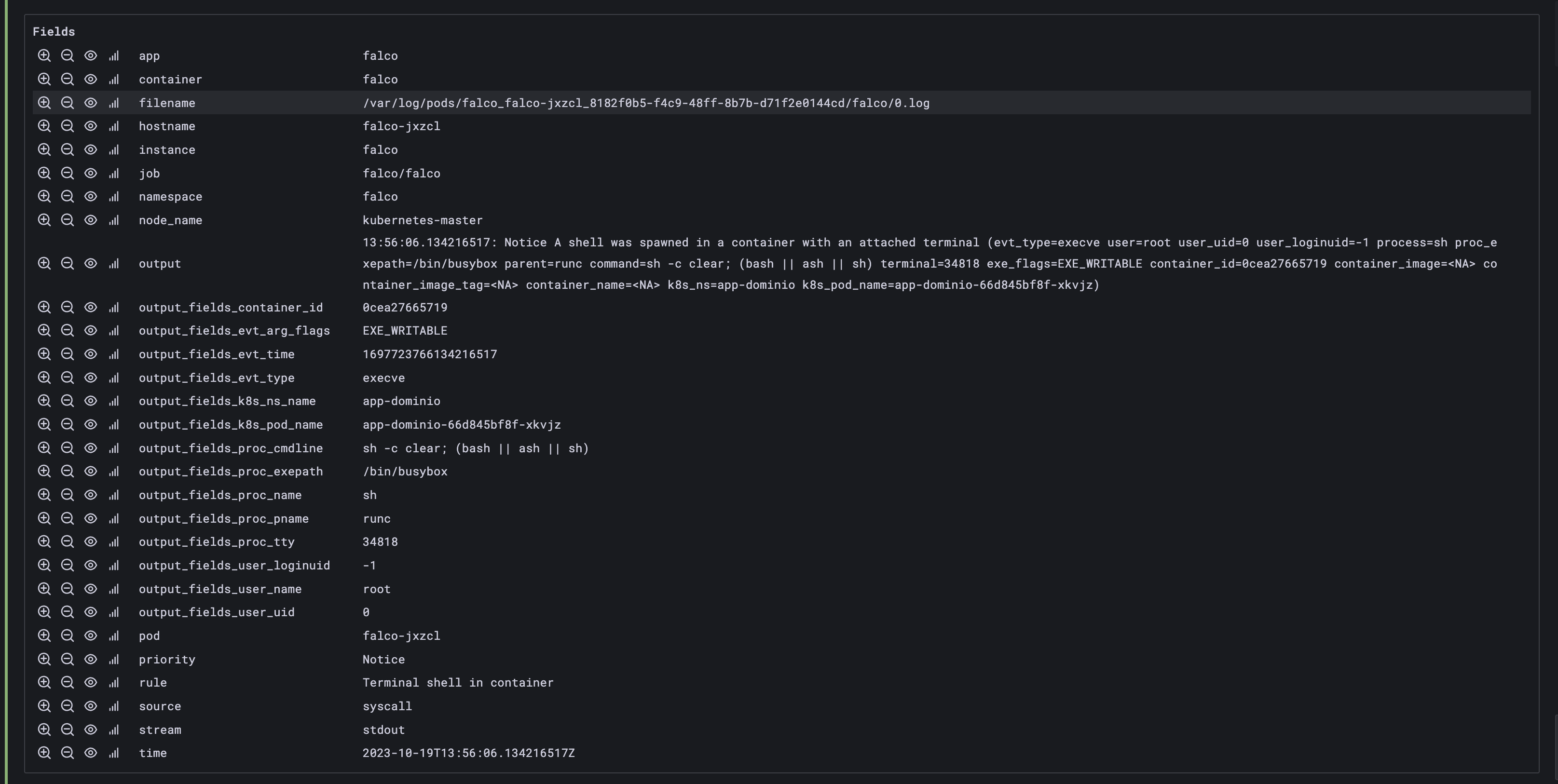Show statistics for output_fields_proc_name field
Viewport: 1558px width, 784px height.
pyautogui.click(x=114, y=495)
